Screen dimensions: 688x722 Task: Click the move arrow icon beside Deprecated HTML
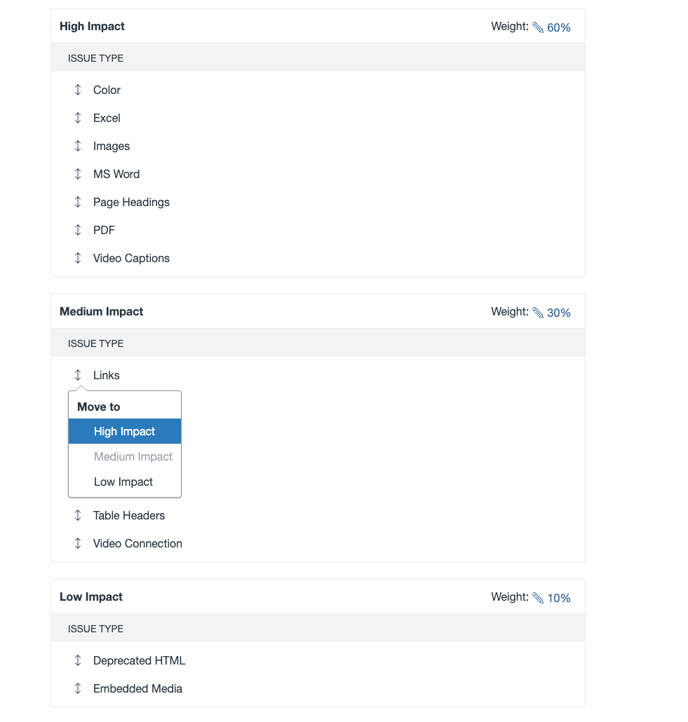pyautogui.click(x=78, y=661)
